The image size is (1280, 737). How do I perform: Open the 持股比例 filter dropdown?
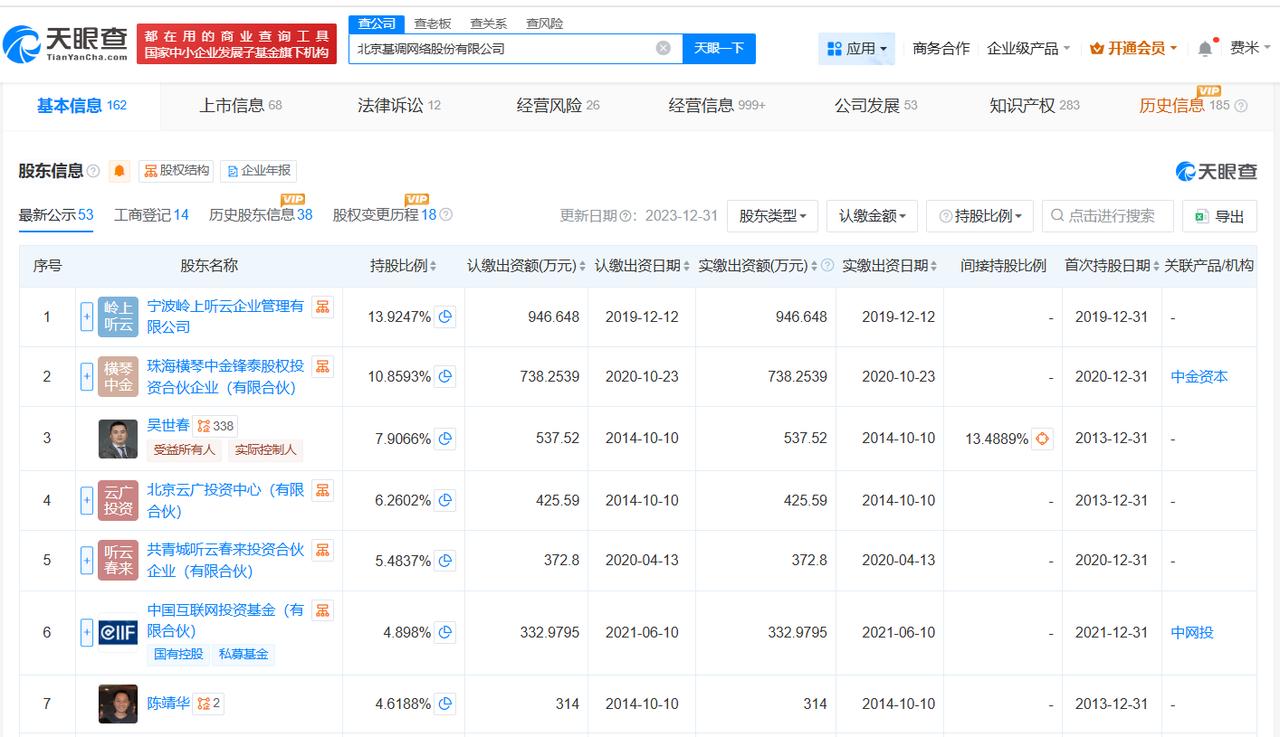click(980, 216)
